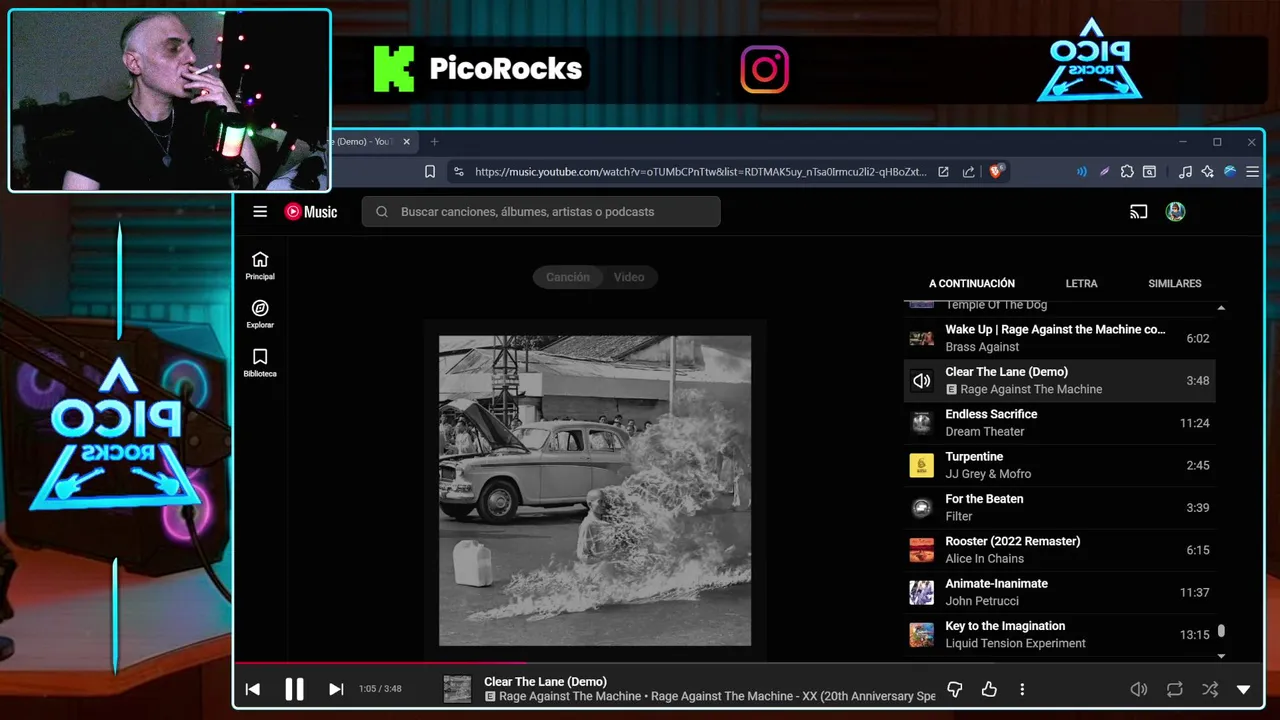This screenshot has height=720, width=1280.
Task: Play For the Beaten in queue
Action: [x=1059, y=507]
